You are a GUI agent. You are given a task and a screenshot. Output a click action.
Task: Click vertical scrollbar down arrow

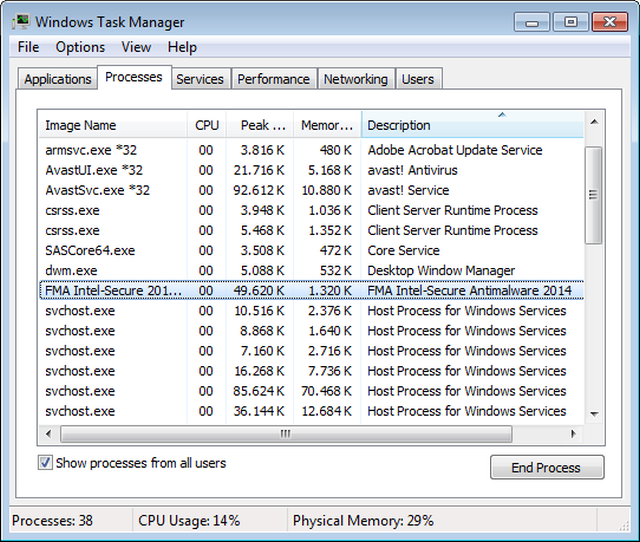coord(594,414)
